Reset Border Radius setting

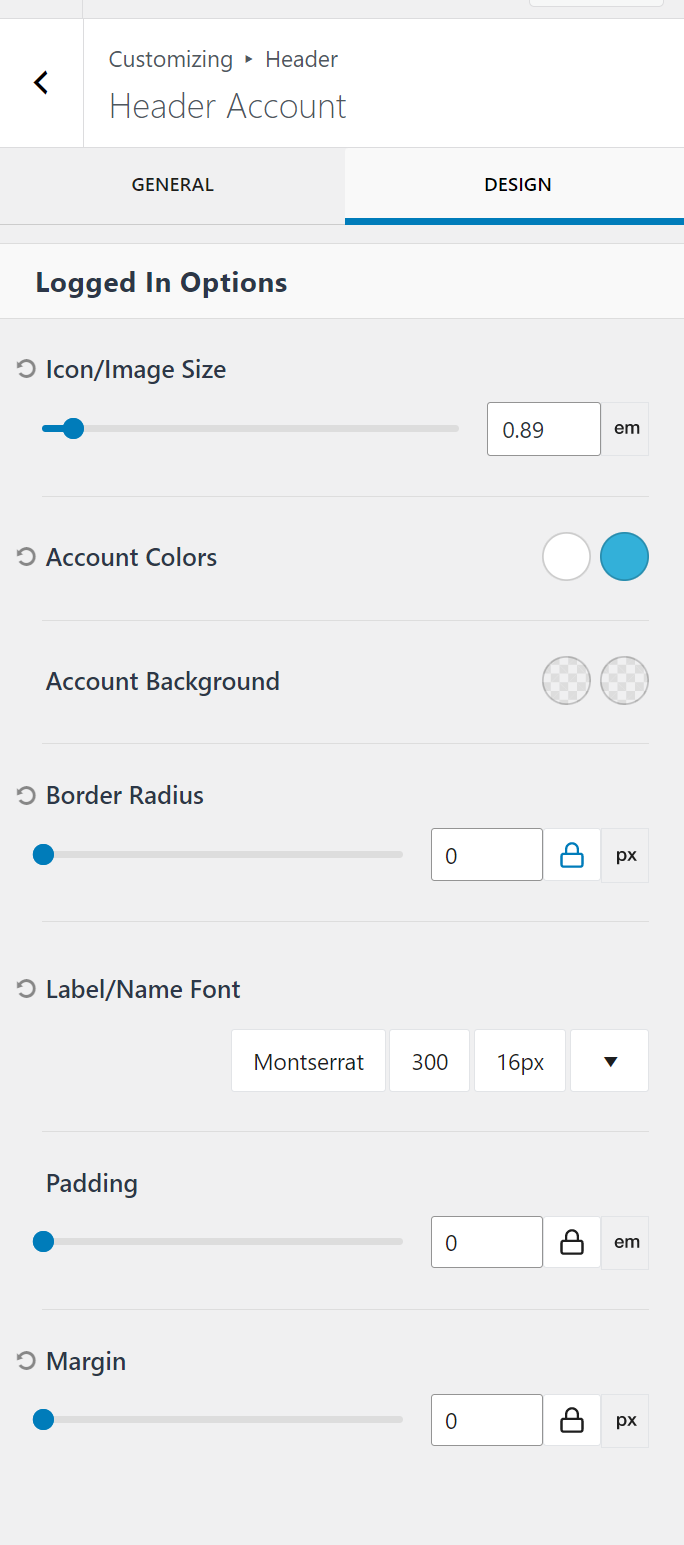click(x=26, y=795)
